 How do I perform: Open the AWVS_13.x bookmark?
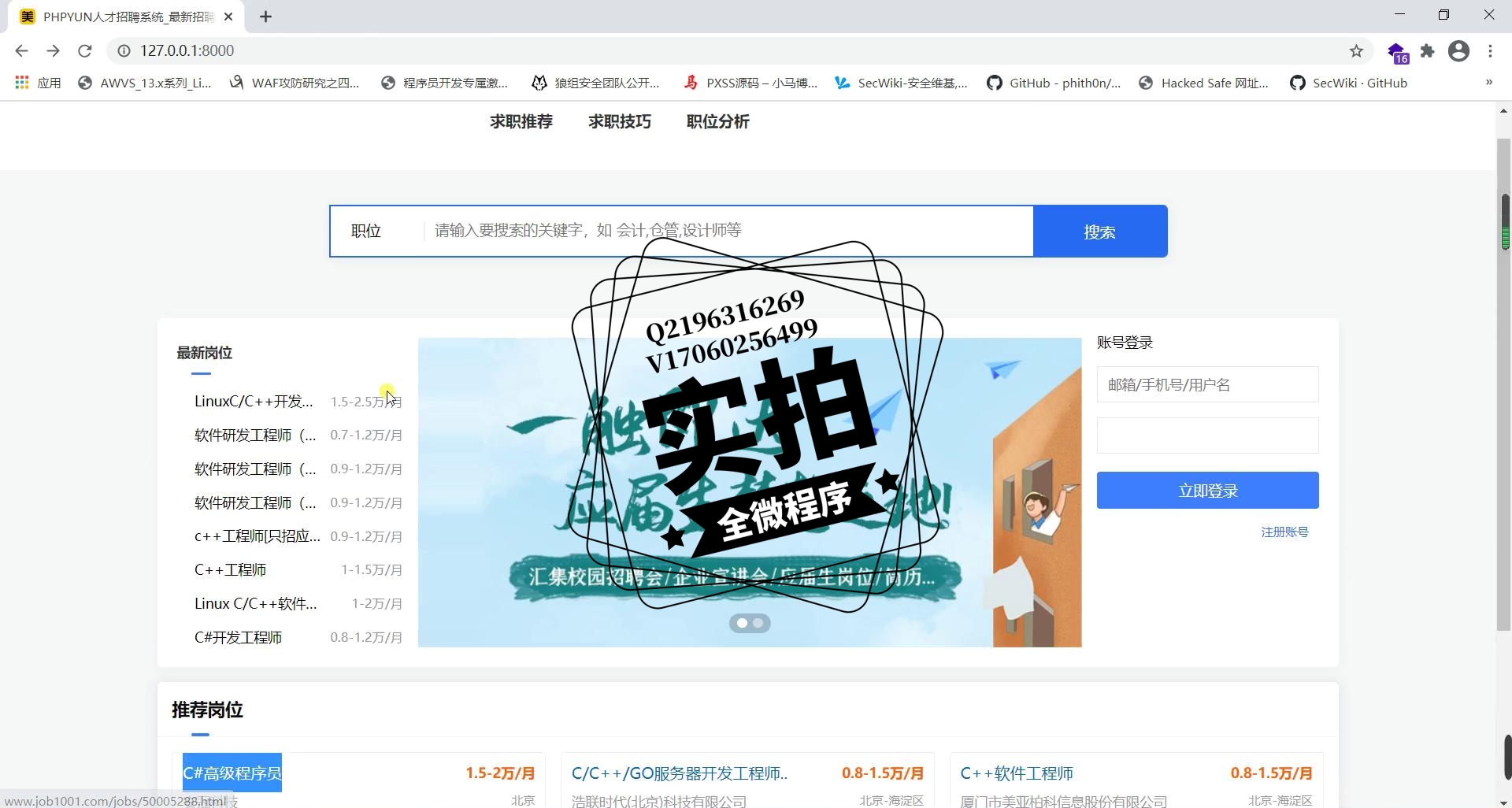(145, 83)
